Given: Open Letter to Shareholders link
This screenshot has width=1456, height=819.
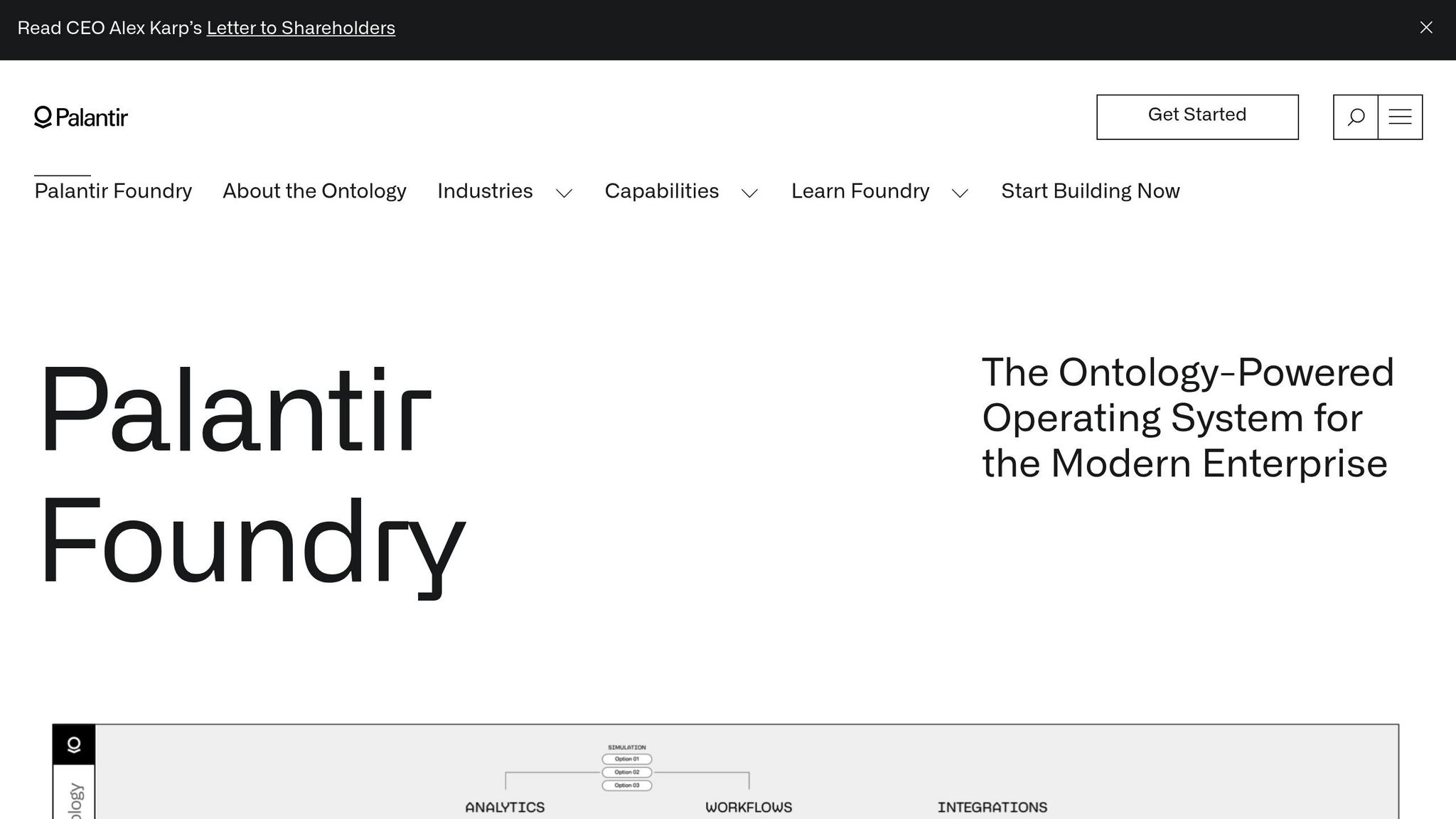Looking at the screenshot, I should pos(301,28).
